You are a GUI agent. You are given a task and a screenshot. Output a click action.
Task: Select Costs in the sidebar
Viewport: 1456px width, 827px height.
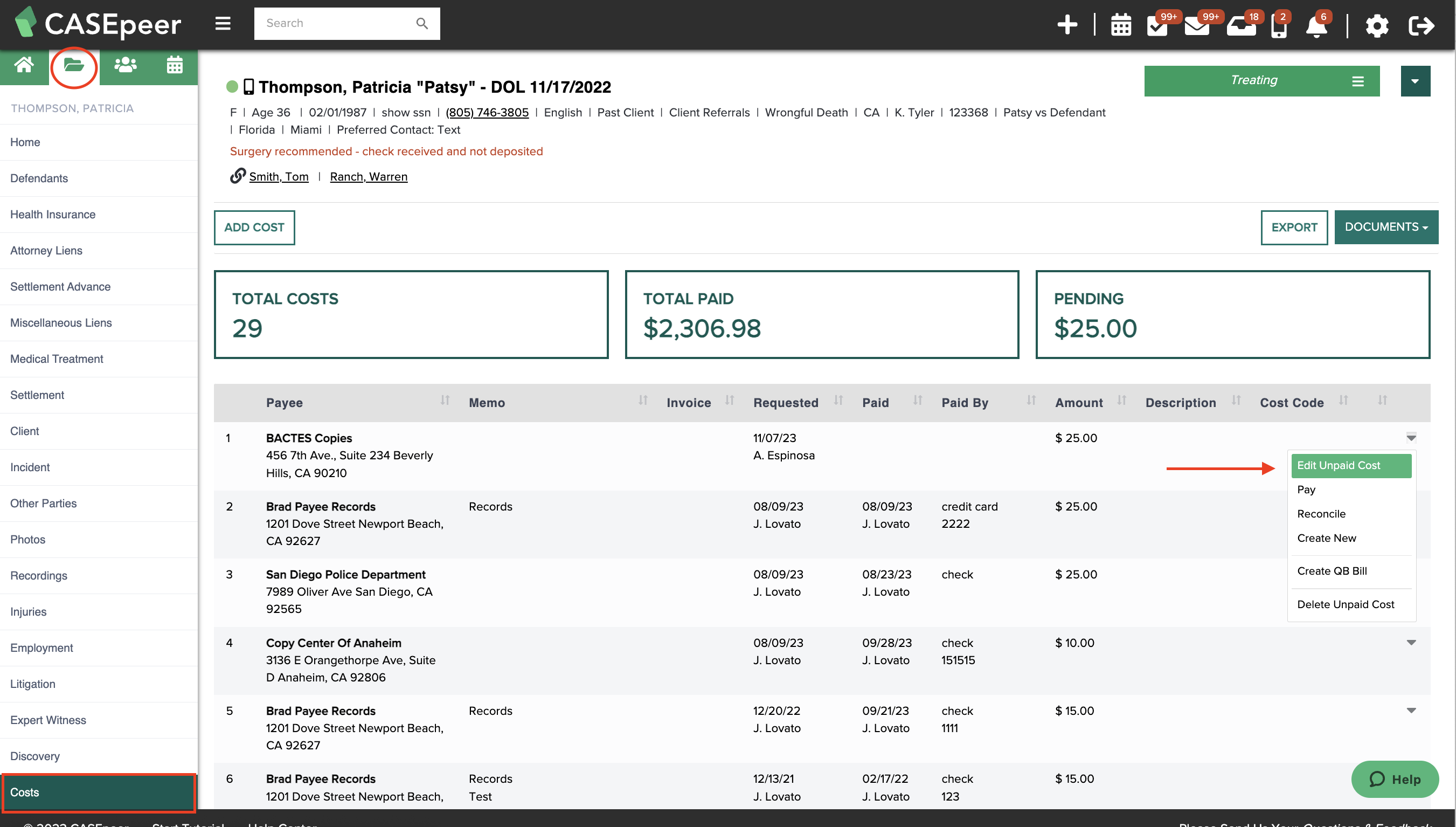pyautogui.click(x=99, y=792)
